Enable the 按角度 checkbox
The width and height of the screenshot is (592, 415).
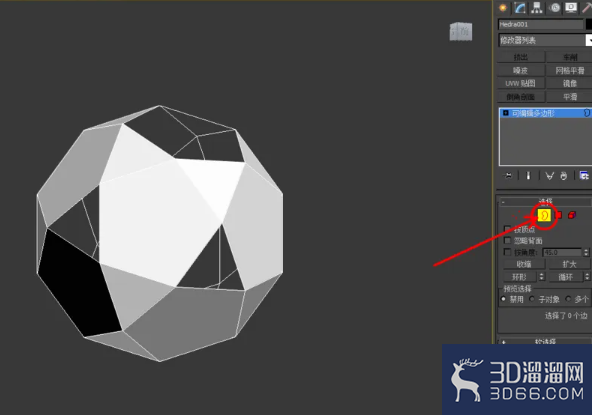(508, 252)
